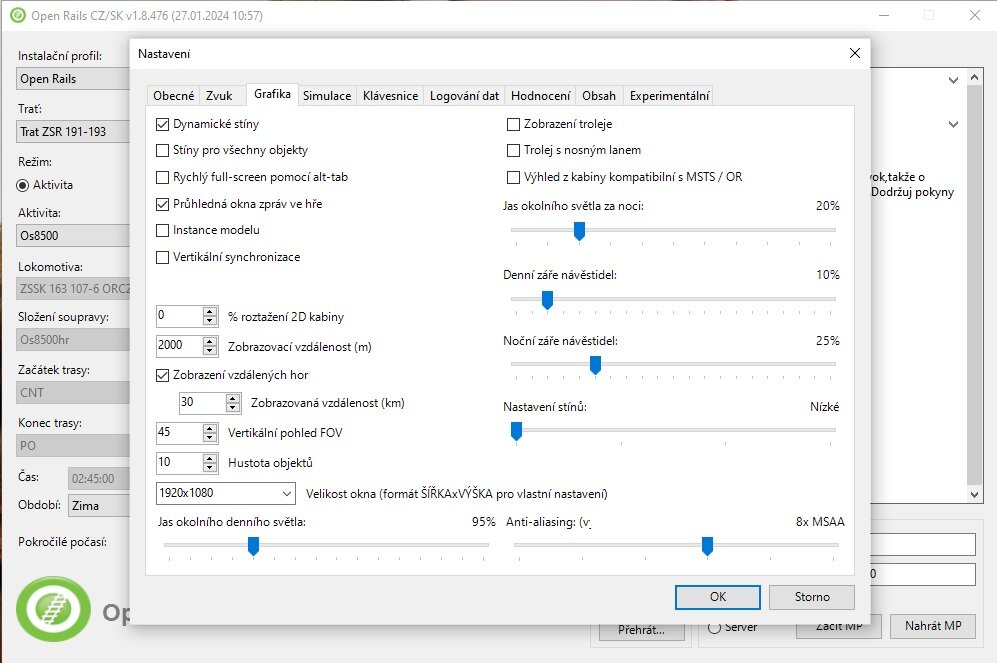Click Přehrát button in main window
997x663 pixels.
point(641,630)
